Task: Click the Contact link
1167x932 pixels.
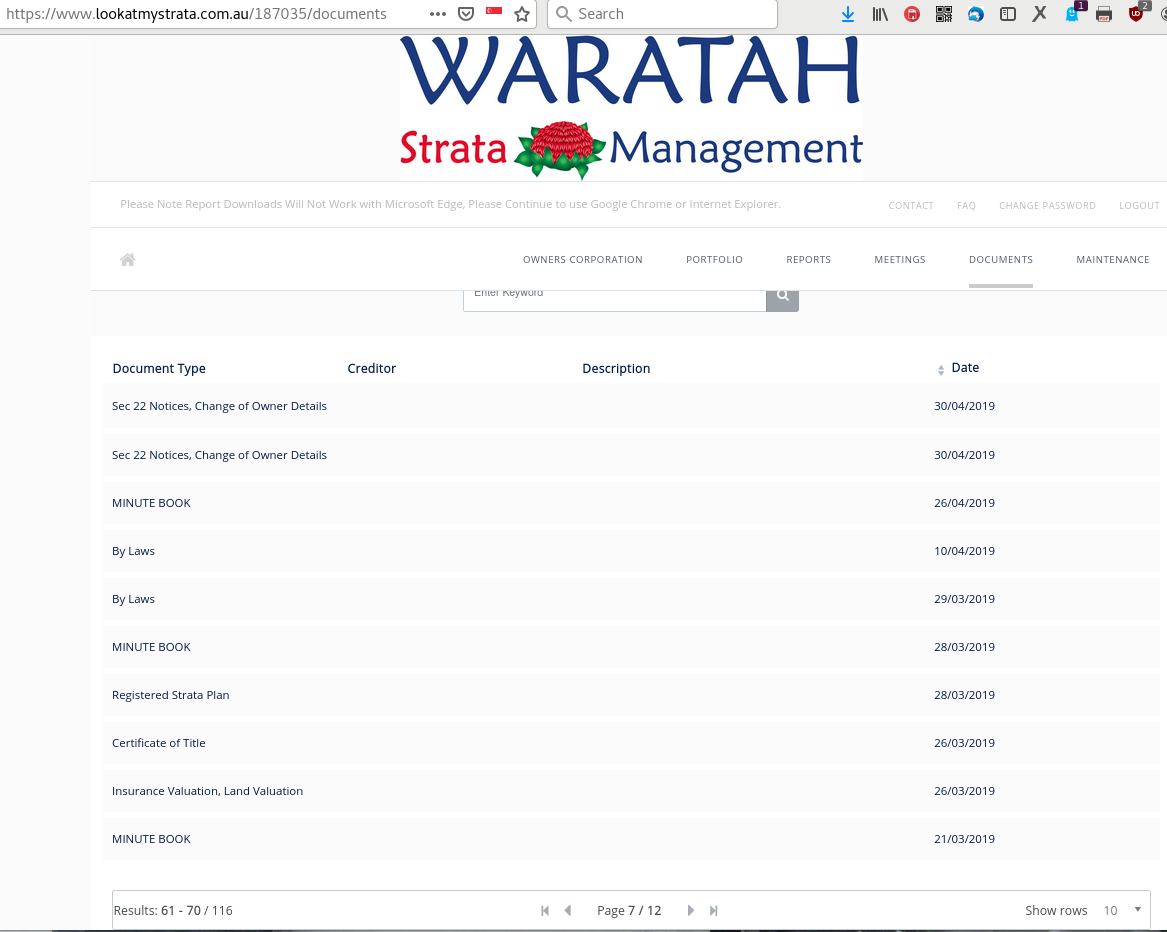Action: 911,205
